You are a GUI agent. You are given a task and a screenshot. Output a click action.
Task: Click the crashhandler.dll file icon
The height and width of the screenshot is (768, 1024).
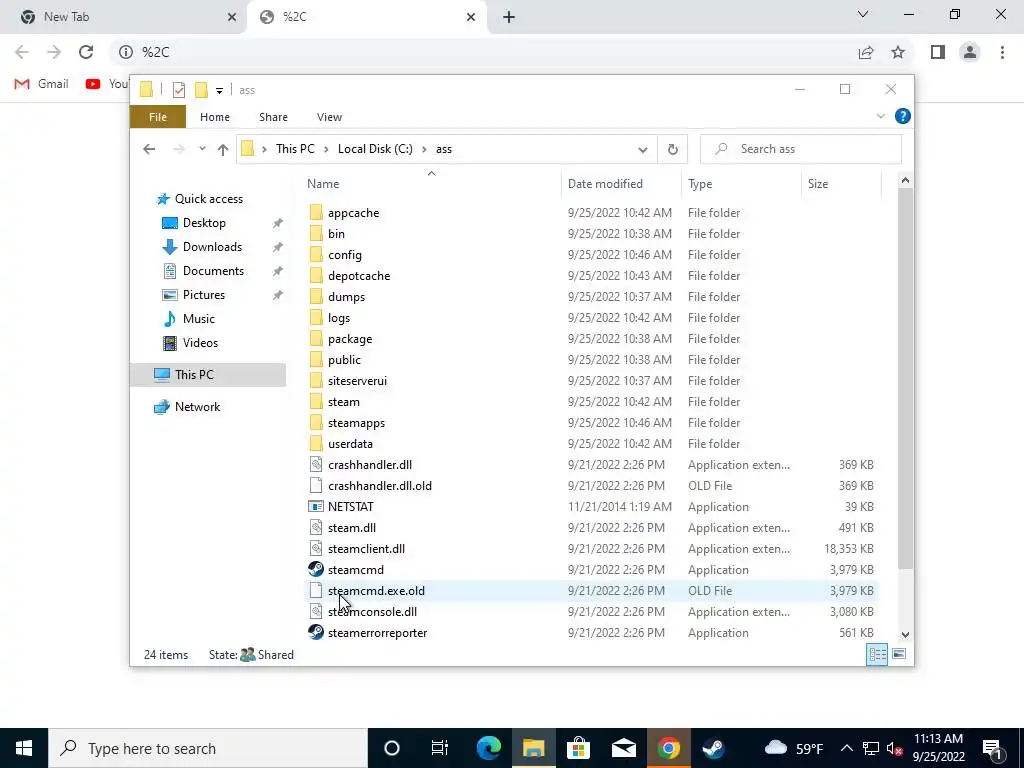pos(316,464)
